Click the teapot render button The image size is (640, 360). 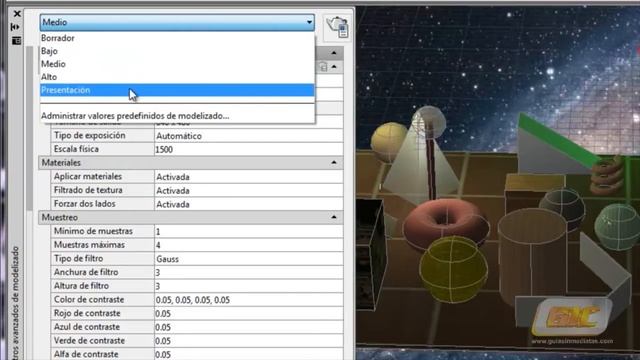(338, 27)
